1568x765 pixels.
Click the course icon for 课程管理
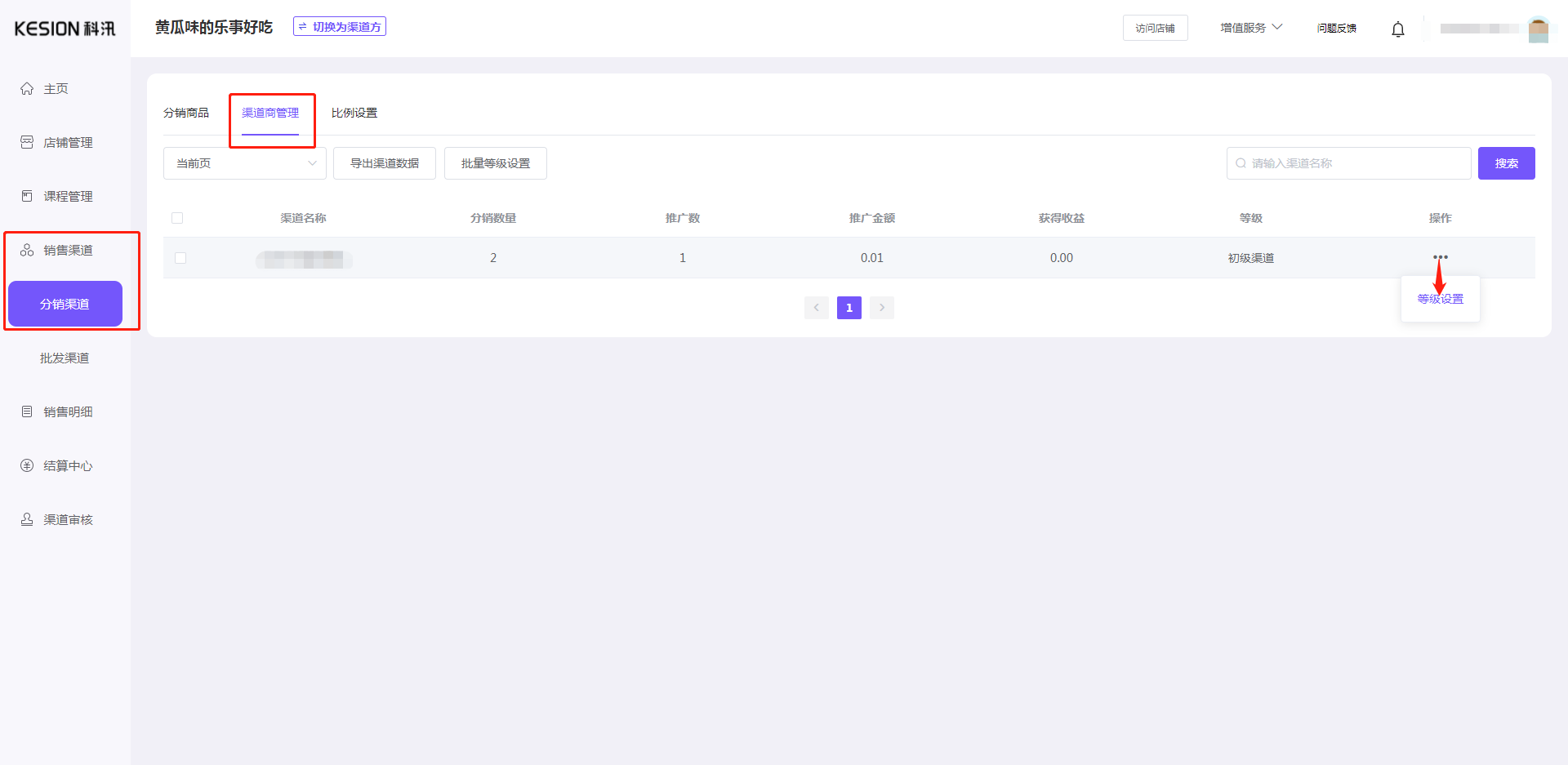tap(27, 196)
